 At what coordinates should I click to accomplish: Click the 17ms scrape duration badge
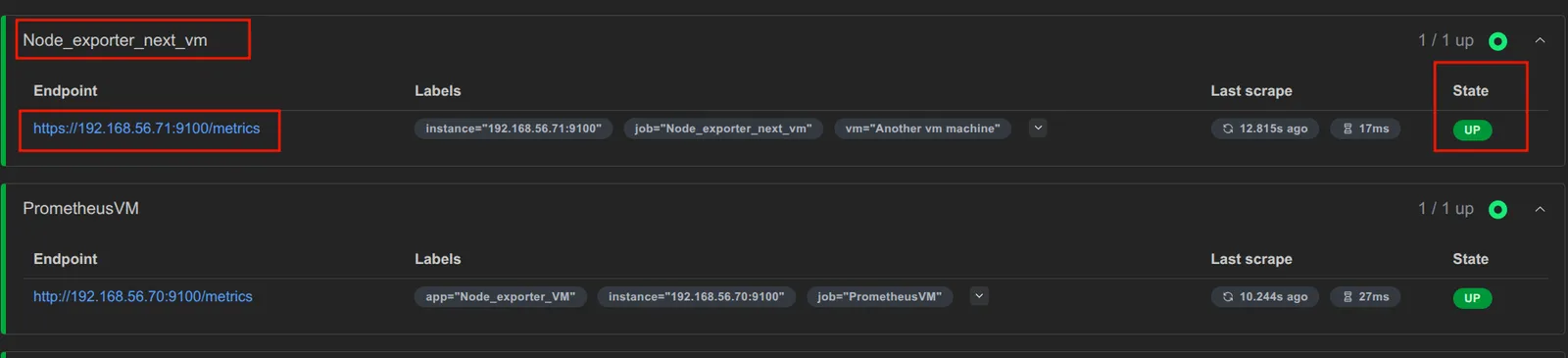(x=1365, y=128)
